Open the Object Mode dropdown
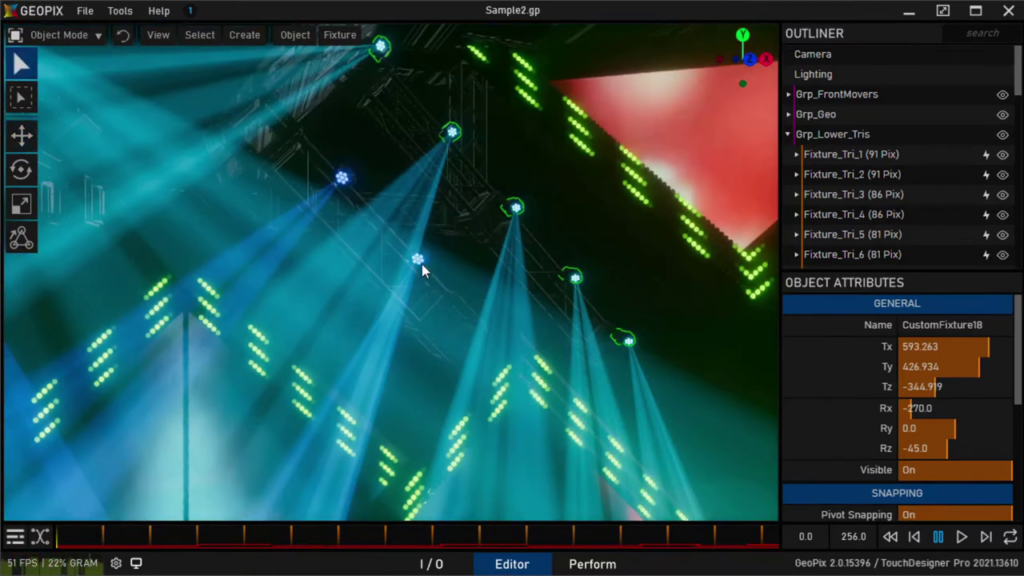Screen dimensions: 1024x576 (66, 35)
